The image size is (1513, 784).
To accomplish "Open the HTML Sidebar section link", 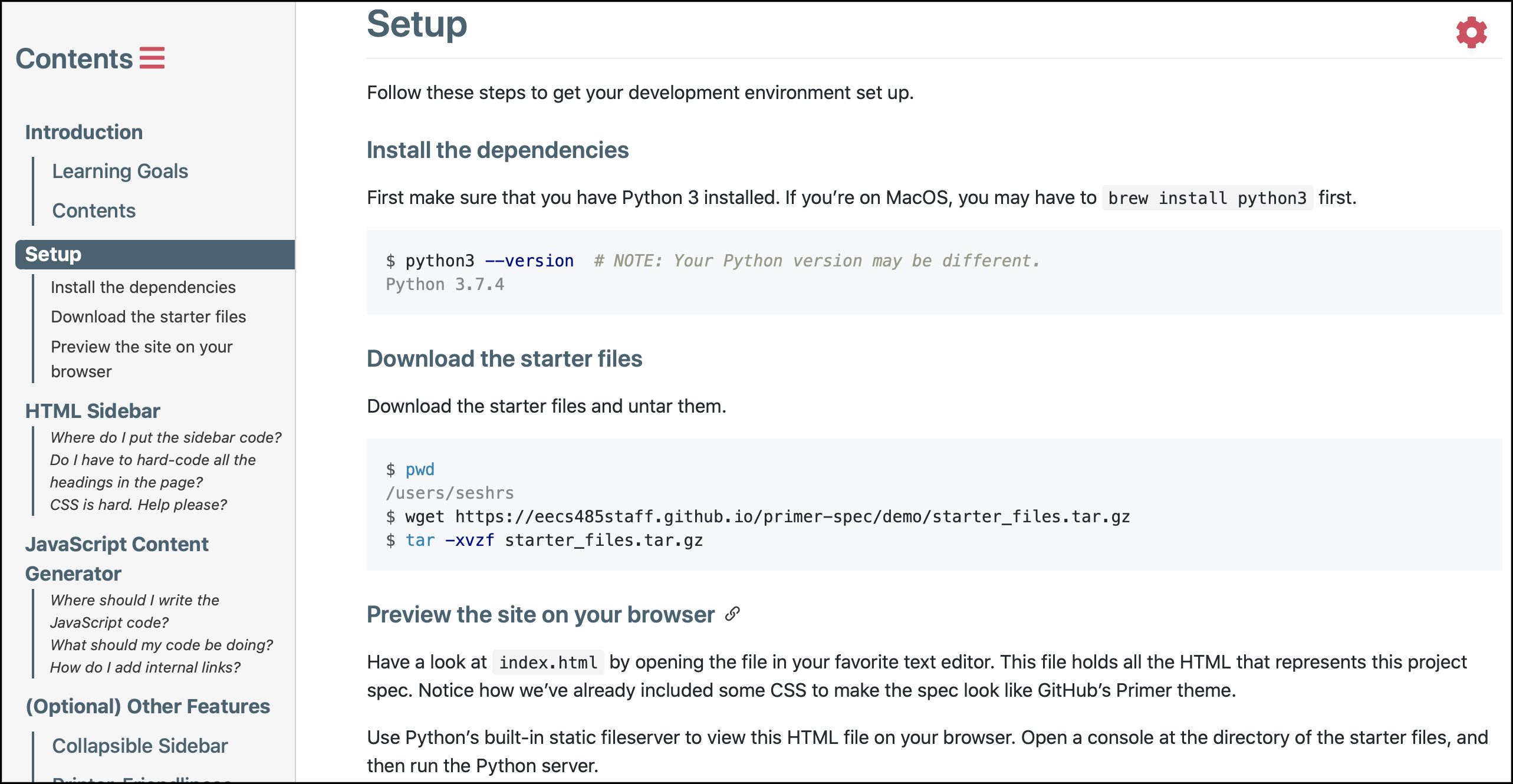I will point(93,411).
